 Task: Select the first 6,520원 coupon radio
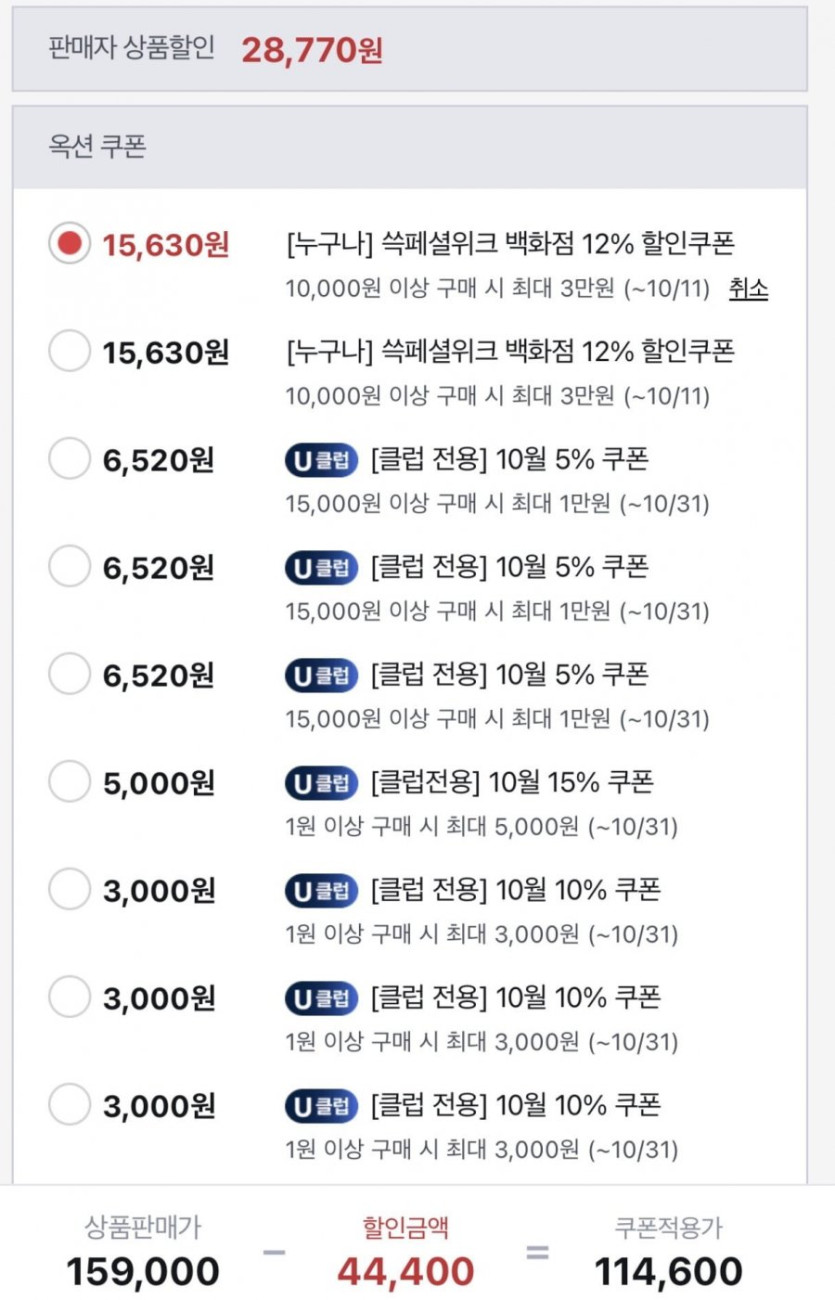(69, 460)
